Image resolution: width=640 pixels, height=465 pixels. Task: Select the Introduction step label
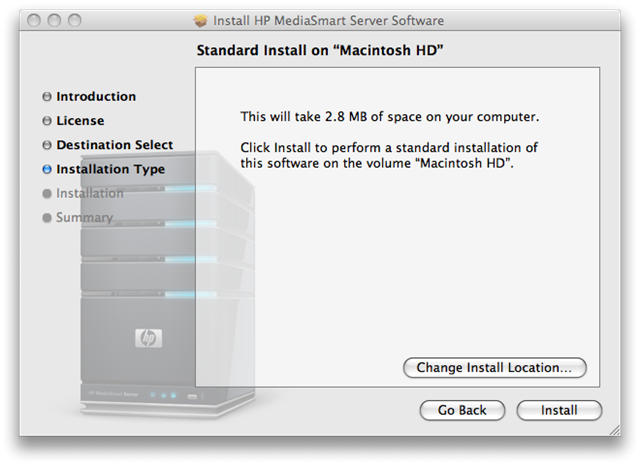pyautogui.click(x=96, y=97)
